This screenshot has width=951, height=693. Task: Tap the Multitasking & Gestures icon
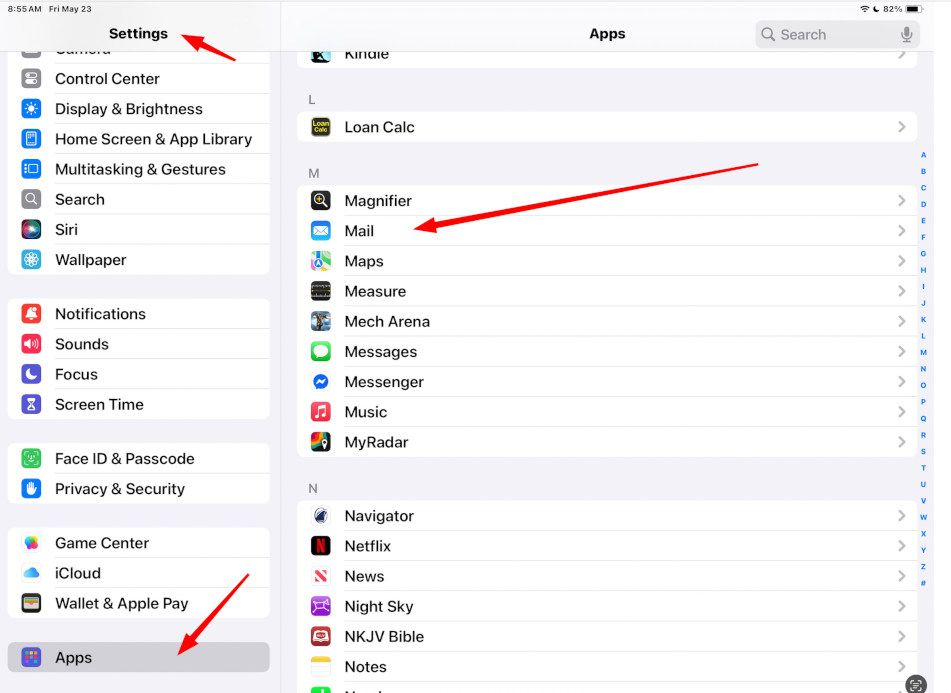[31, 169]
